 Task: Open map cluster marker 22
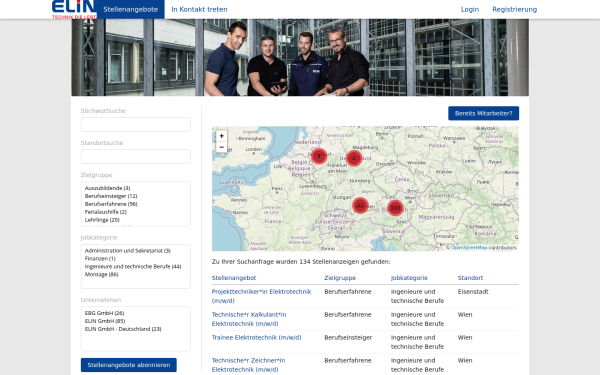[x=360, y=205]
